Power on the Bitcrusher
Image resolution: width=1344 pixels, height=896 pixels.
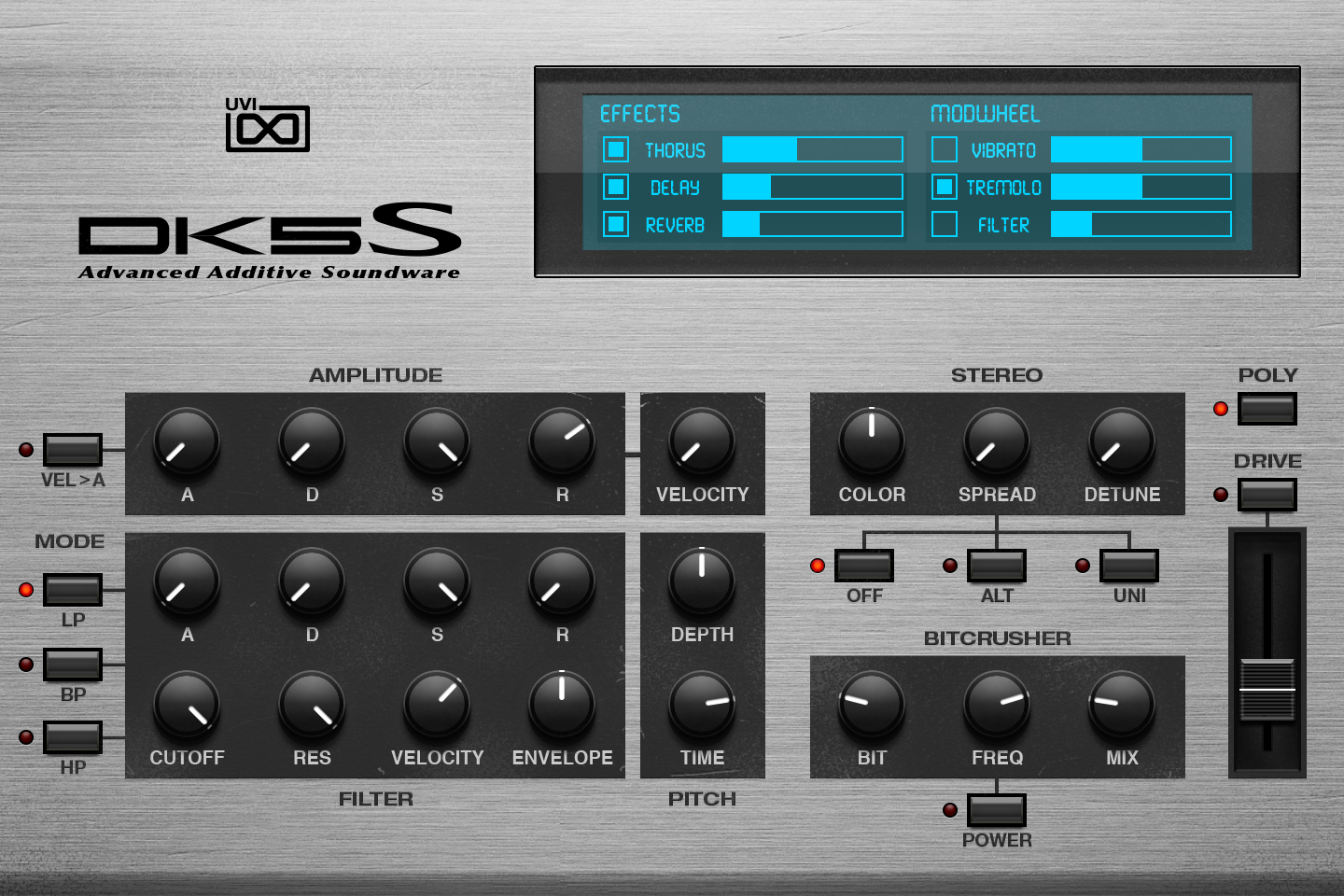[996, 810]
